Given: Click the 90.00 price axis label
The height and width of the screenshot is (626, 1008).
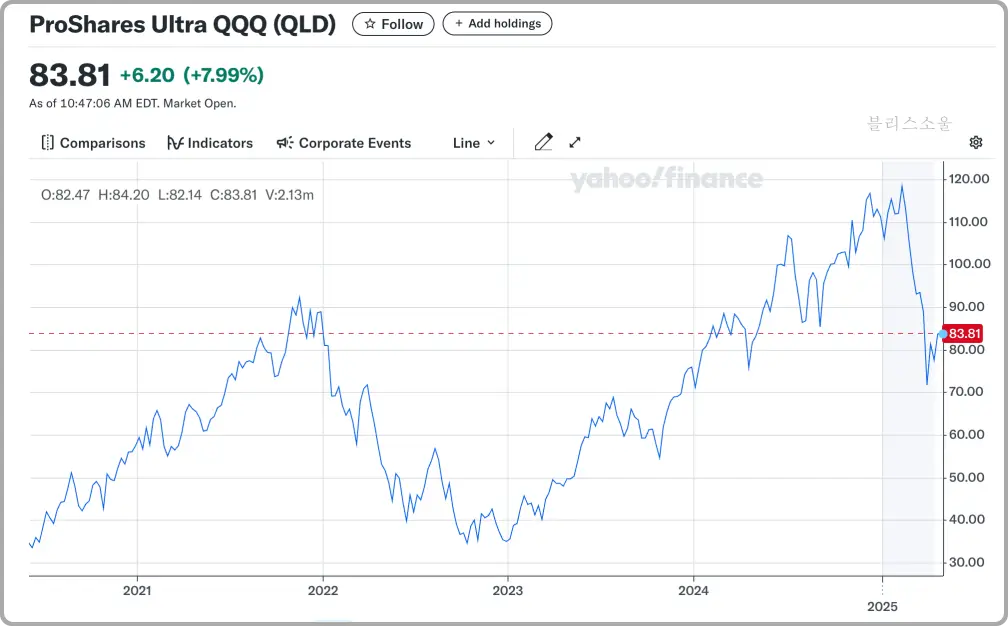Looking at the screenshot, I should (x=967, y=307).
